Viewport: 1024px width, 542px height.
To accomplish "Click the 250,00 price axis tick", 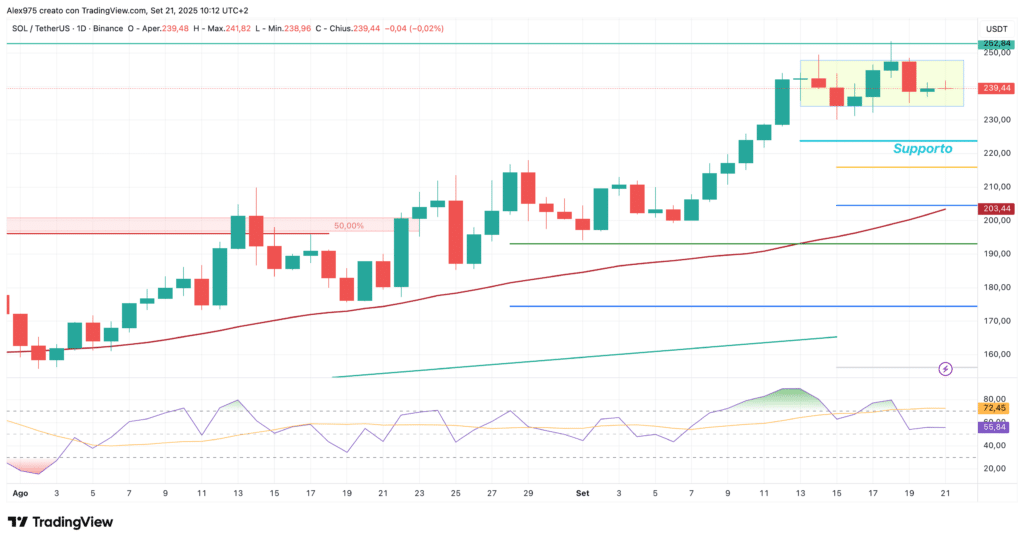I will [x=997, y=53].
